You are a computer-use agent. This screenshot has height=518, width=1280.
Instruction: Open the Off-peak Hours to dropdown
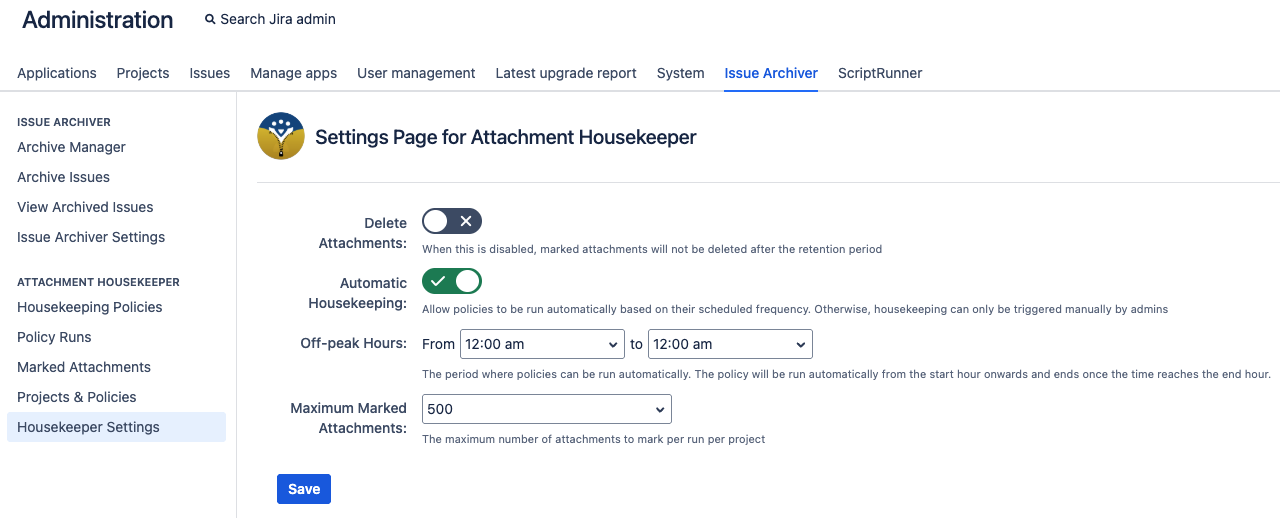[730, 344]
